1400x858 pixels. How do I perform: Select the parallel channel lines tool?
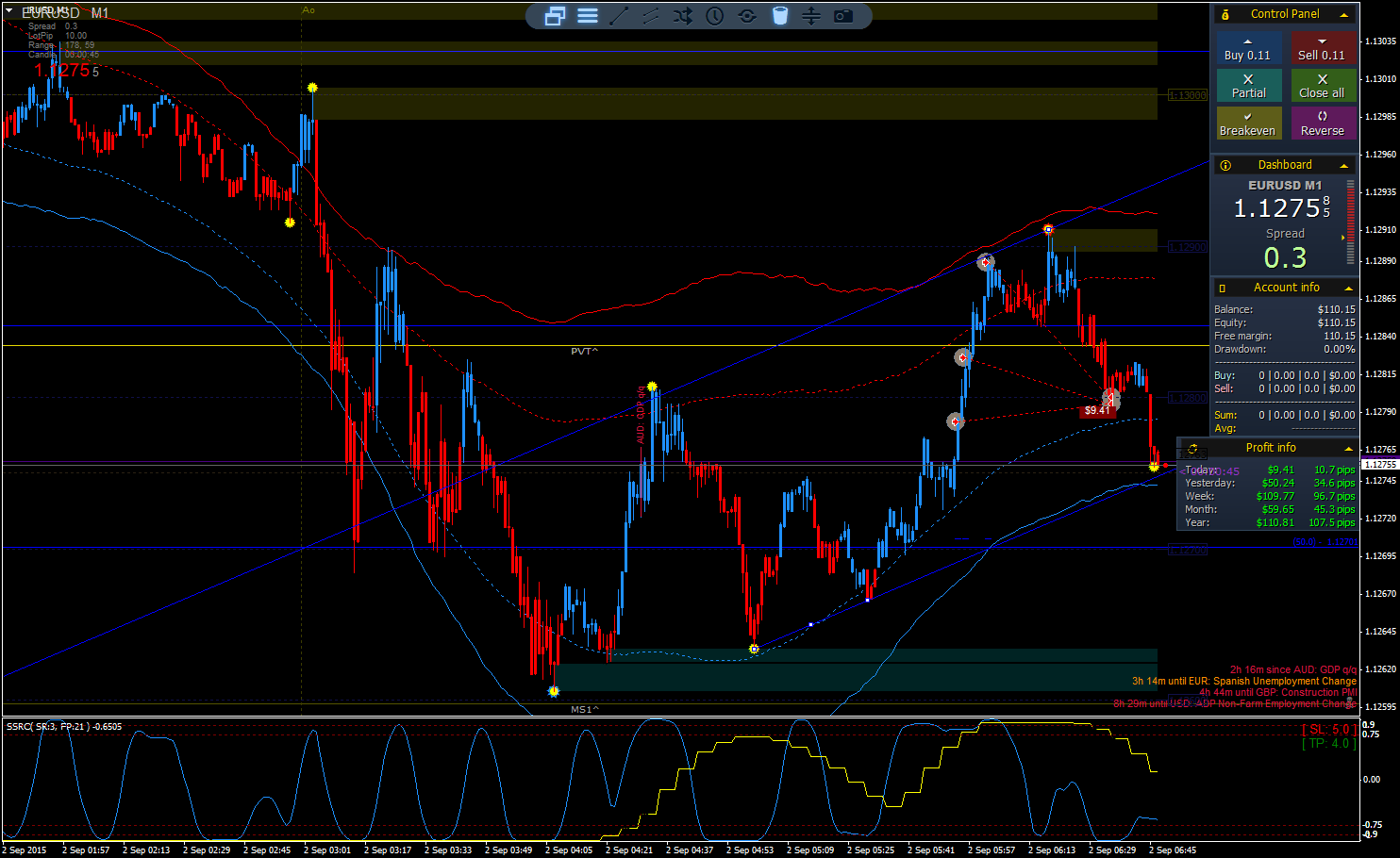click(x=651, y=16)
